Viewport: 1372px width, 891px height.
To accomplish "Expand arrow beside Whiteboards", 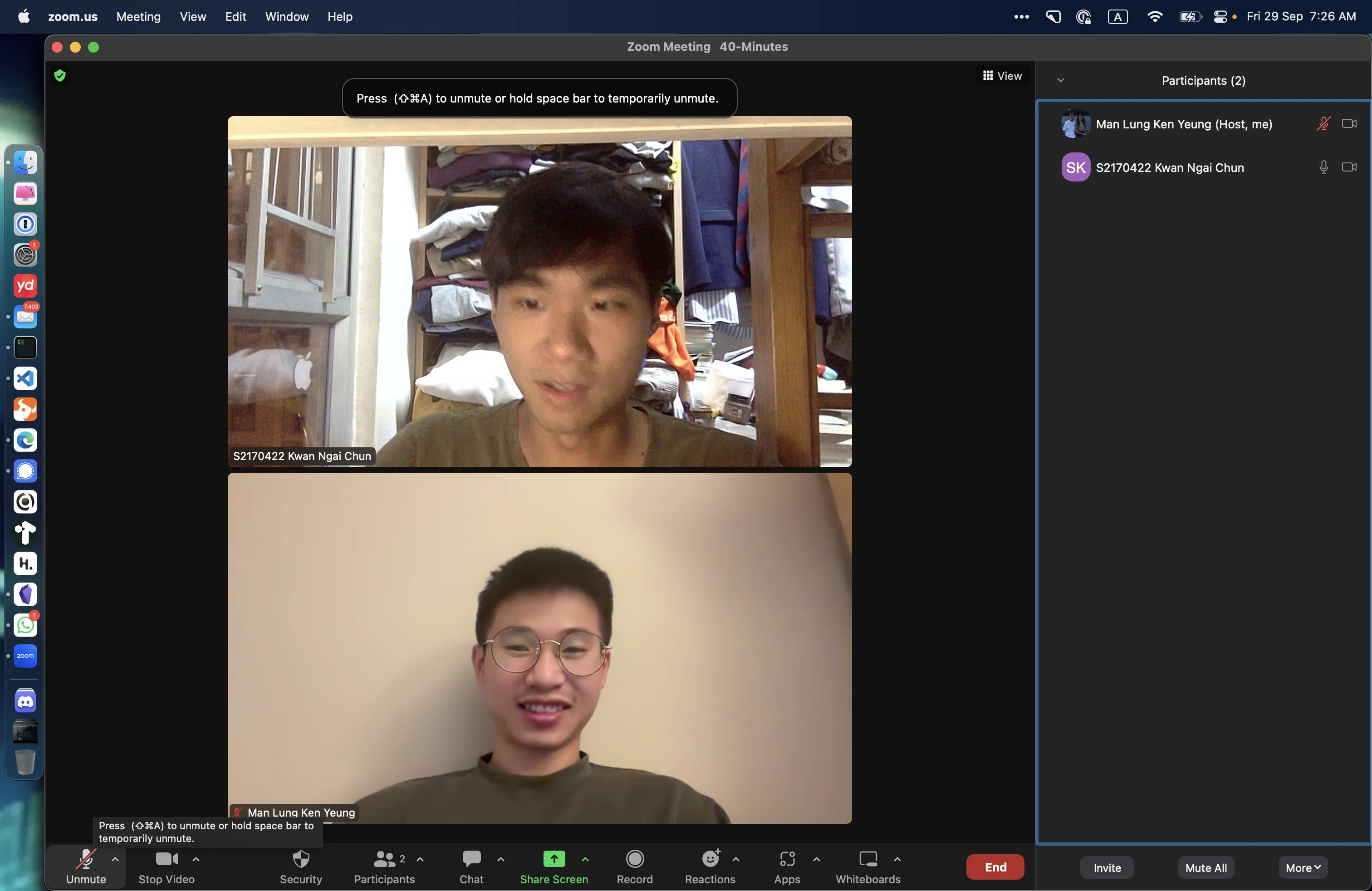I will pos(897,859).
